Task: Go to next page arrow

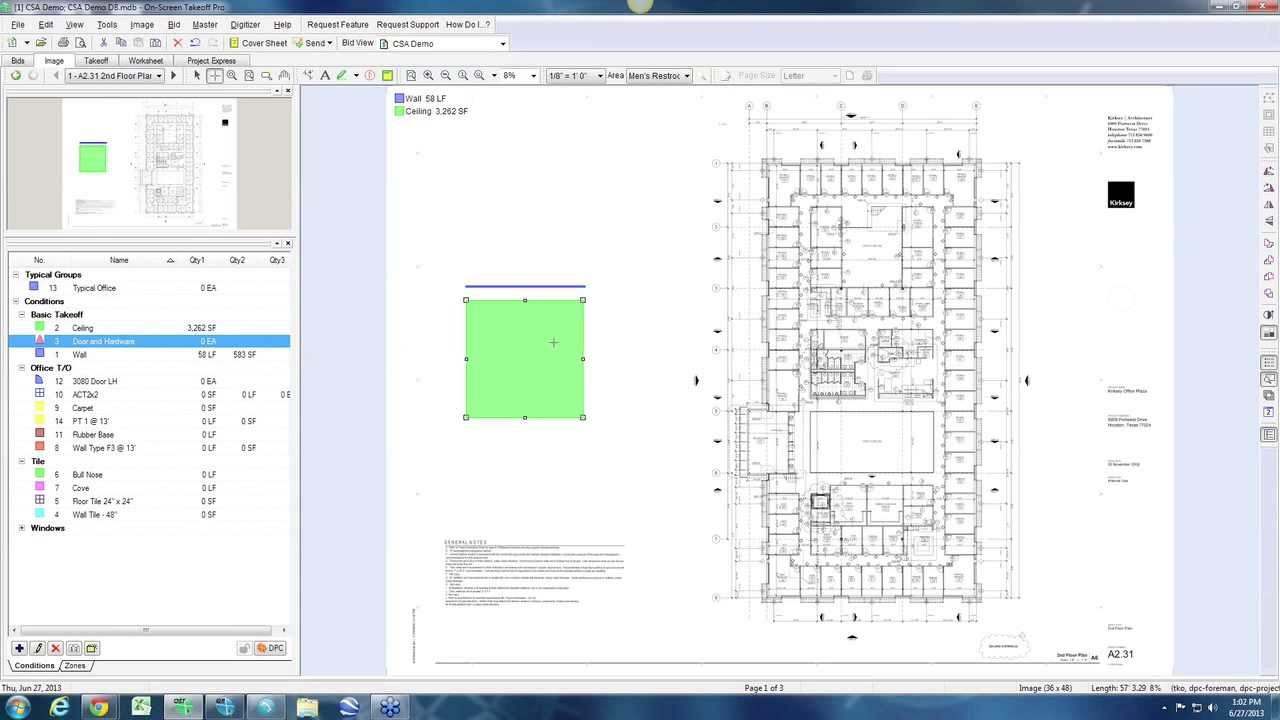Action: (x=173, y=75)
